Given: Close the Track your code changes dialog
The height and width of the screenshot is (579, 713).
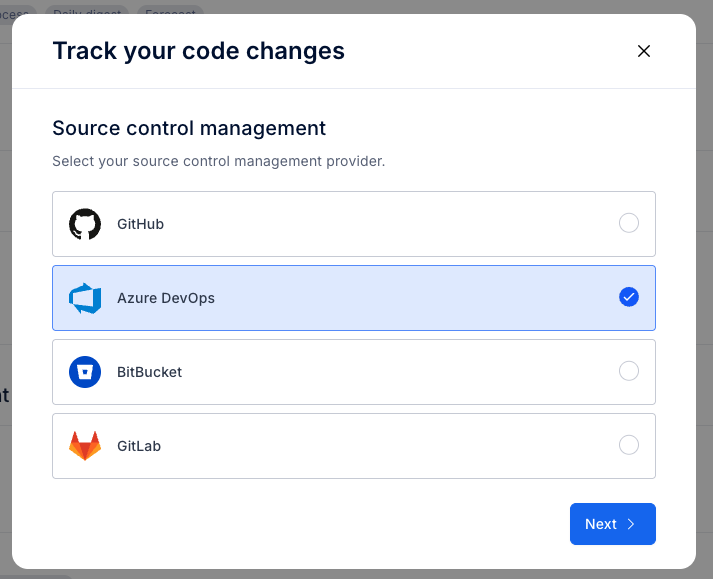Looking at the screenshot, I should click(x=644, y=51).
